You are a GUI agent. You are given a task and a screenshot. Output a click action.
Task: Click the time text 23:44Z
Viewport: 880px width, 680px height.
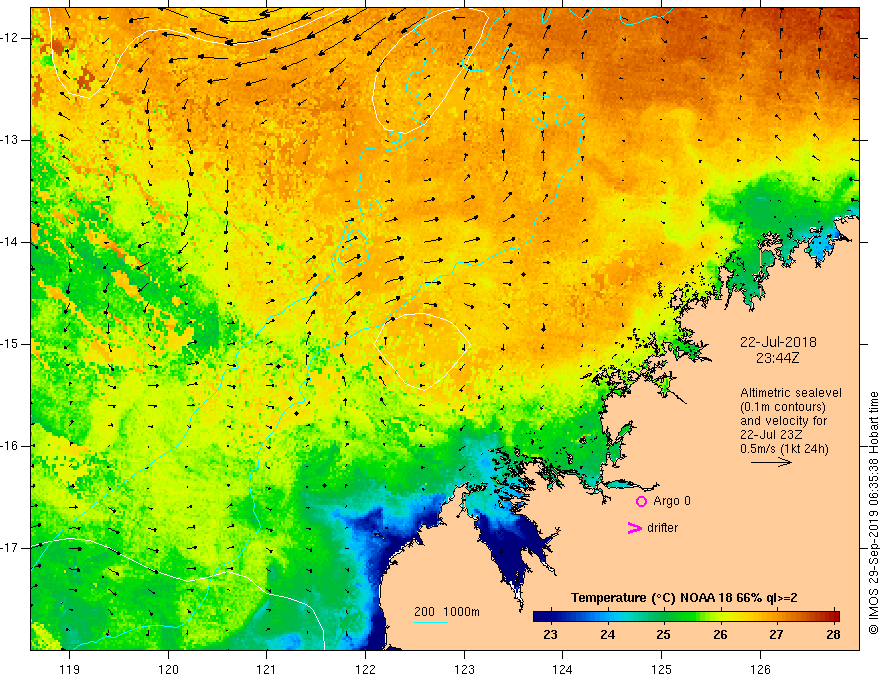point(777,358)
